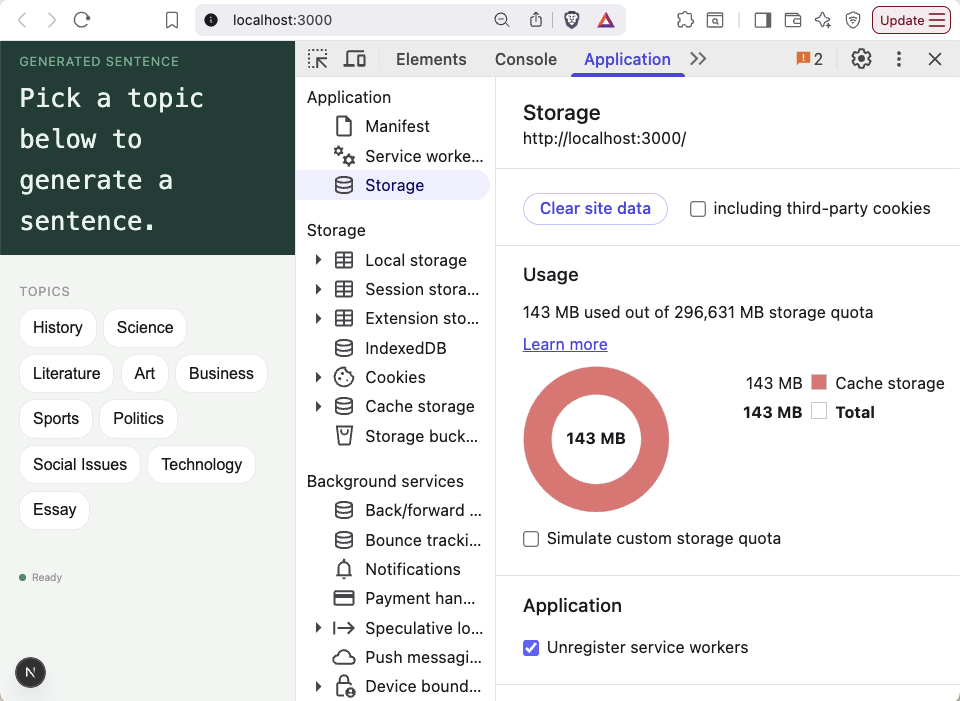960x701 pixels.
Task: Expand the Cookies tree arrow
Action: 318,377
